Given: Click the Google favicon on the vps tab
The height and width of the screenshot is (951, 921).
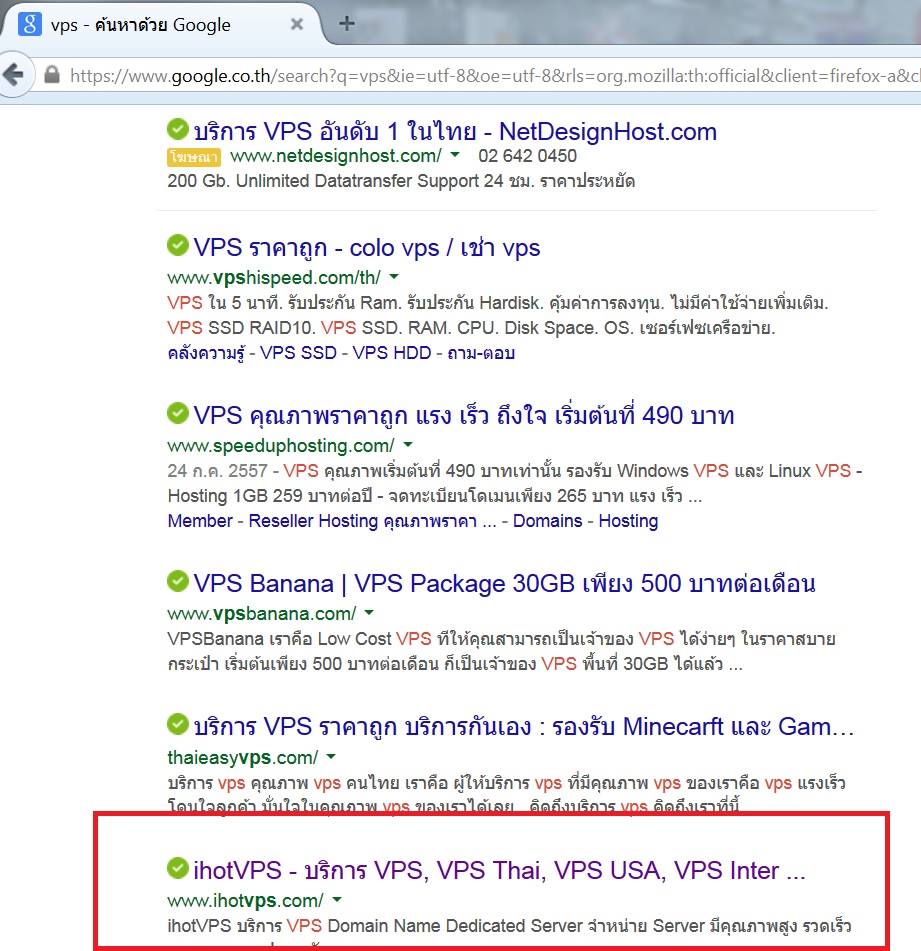Looking at the screenshot, I should click(30, 24).
